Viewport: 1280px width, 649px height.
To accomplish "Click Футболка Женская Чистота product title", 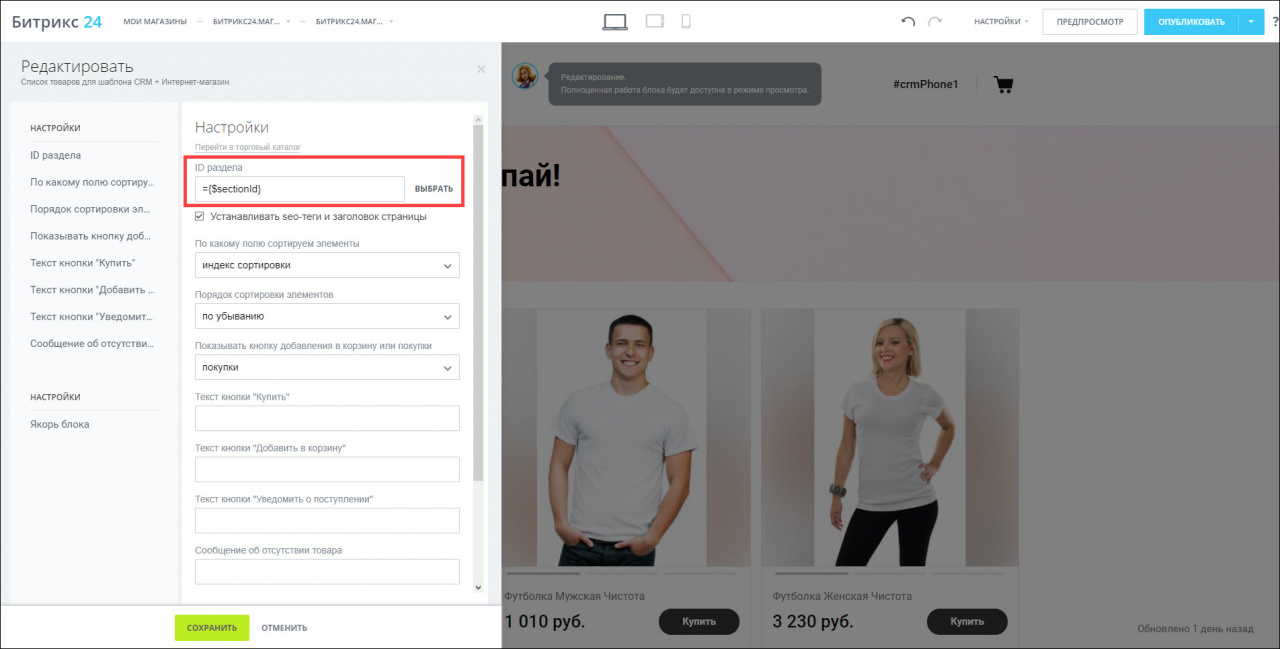I will (842, 596).
